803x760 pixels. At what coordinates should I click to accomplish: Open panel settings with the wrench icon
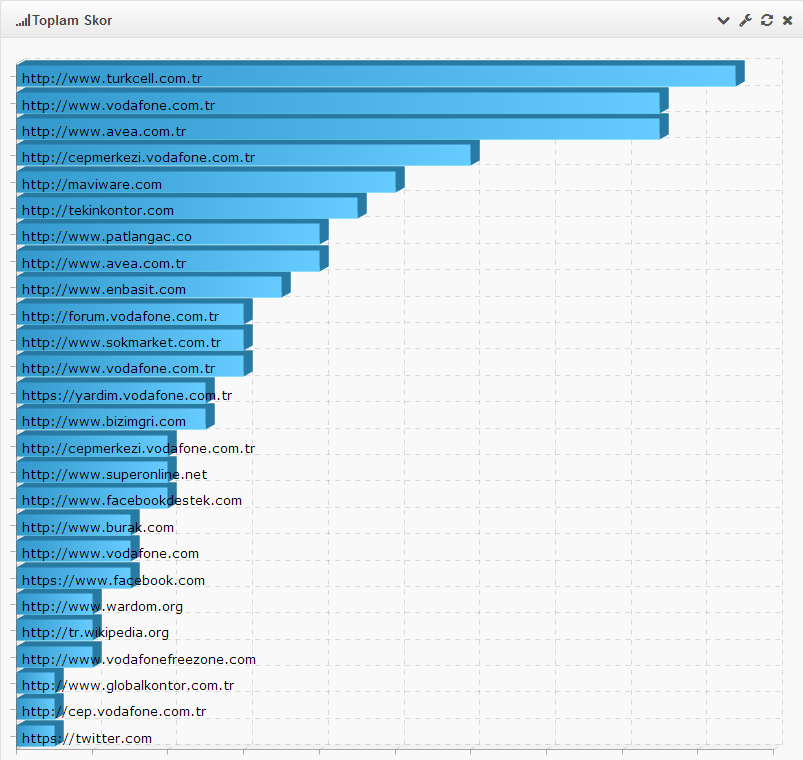(745, 20)
